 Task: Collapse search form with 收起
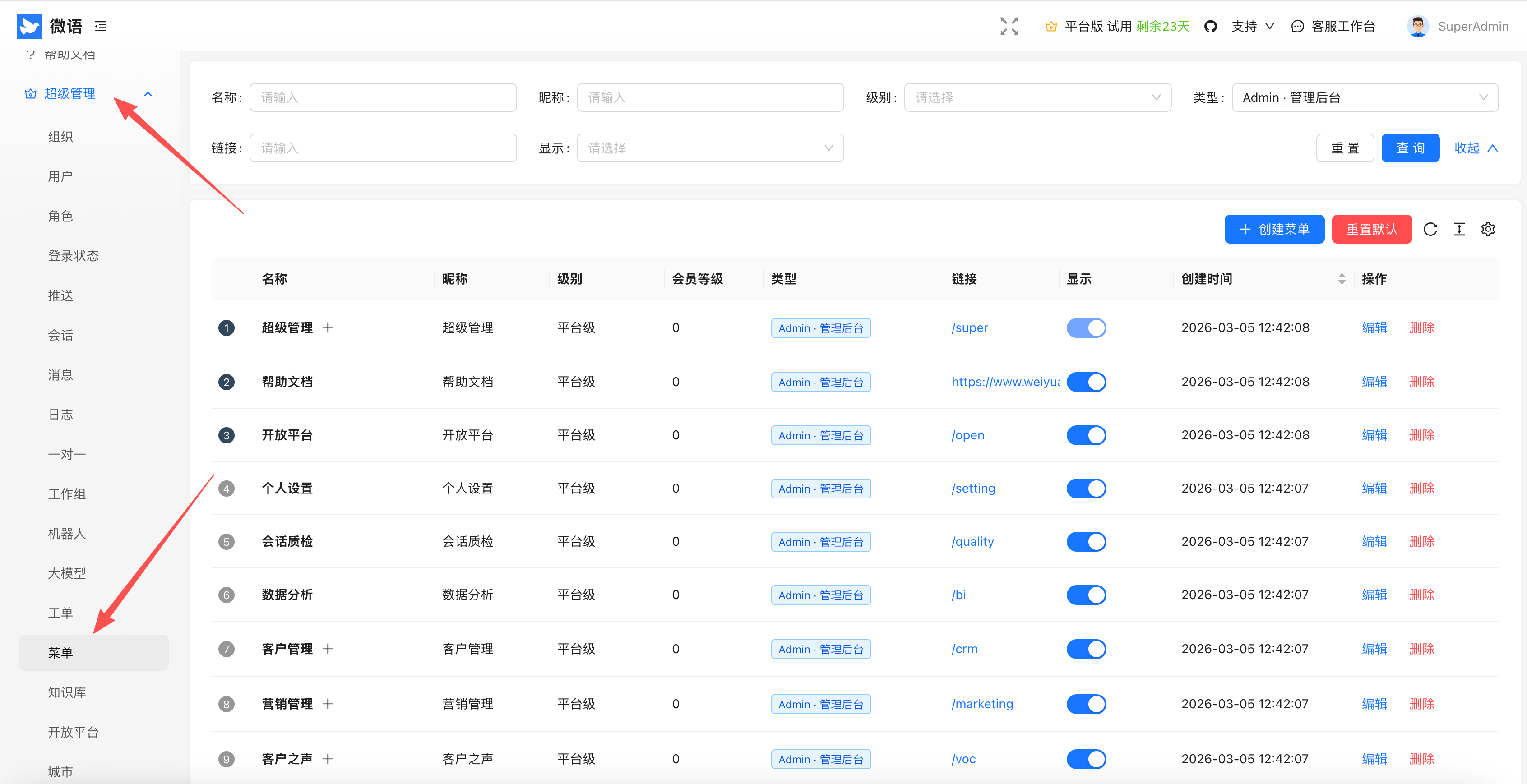[1476, 148]
